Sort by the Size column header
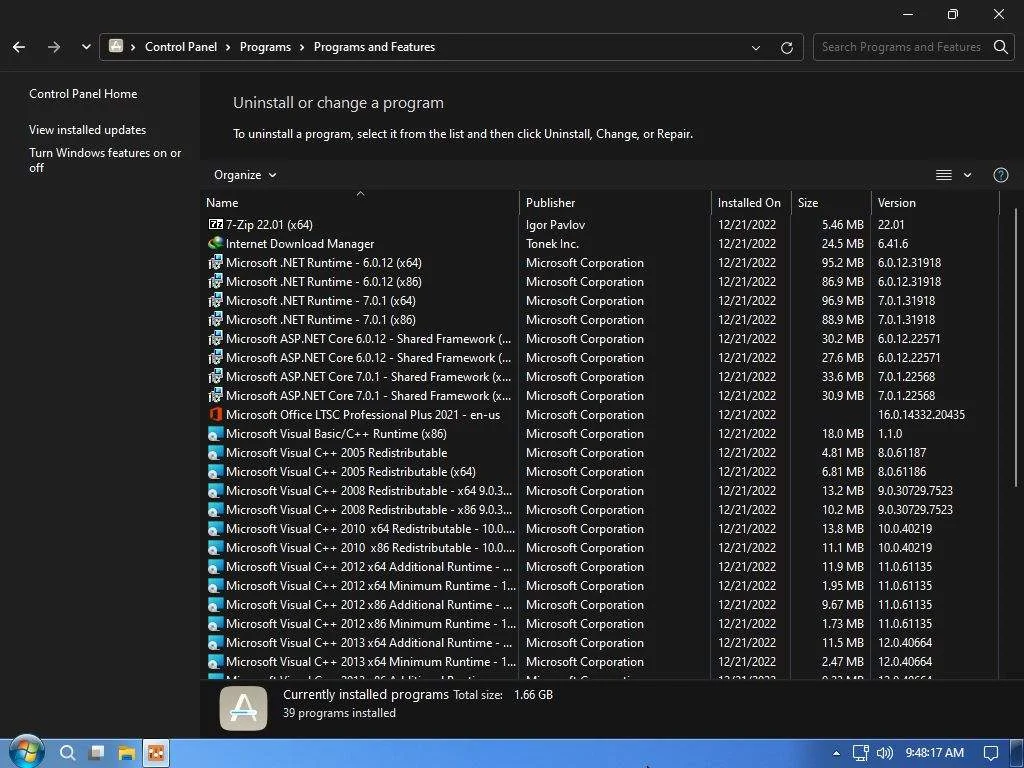The height and width of the screenshot is (768, 1024). [x=831, y=203]
